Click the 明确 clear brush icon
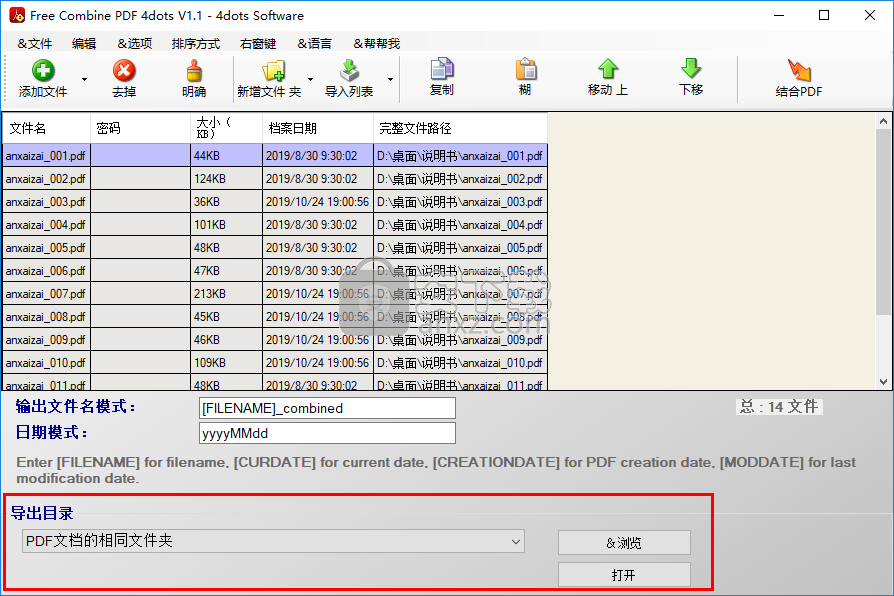 point(194,71)
